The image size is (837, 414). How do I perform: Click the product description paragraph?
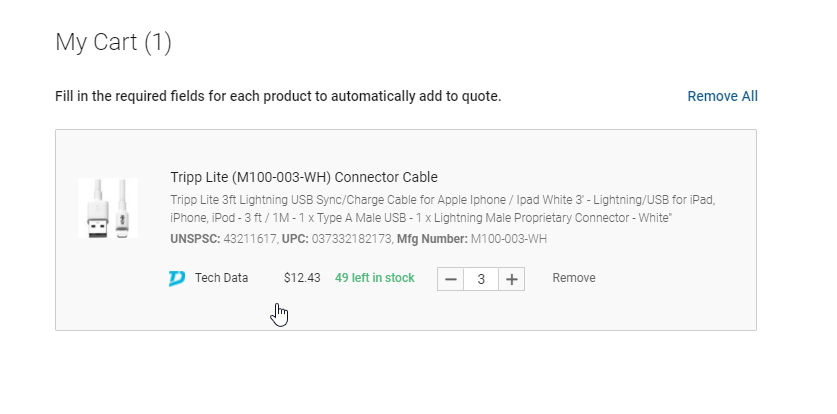coord(442,208)
